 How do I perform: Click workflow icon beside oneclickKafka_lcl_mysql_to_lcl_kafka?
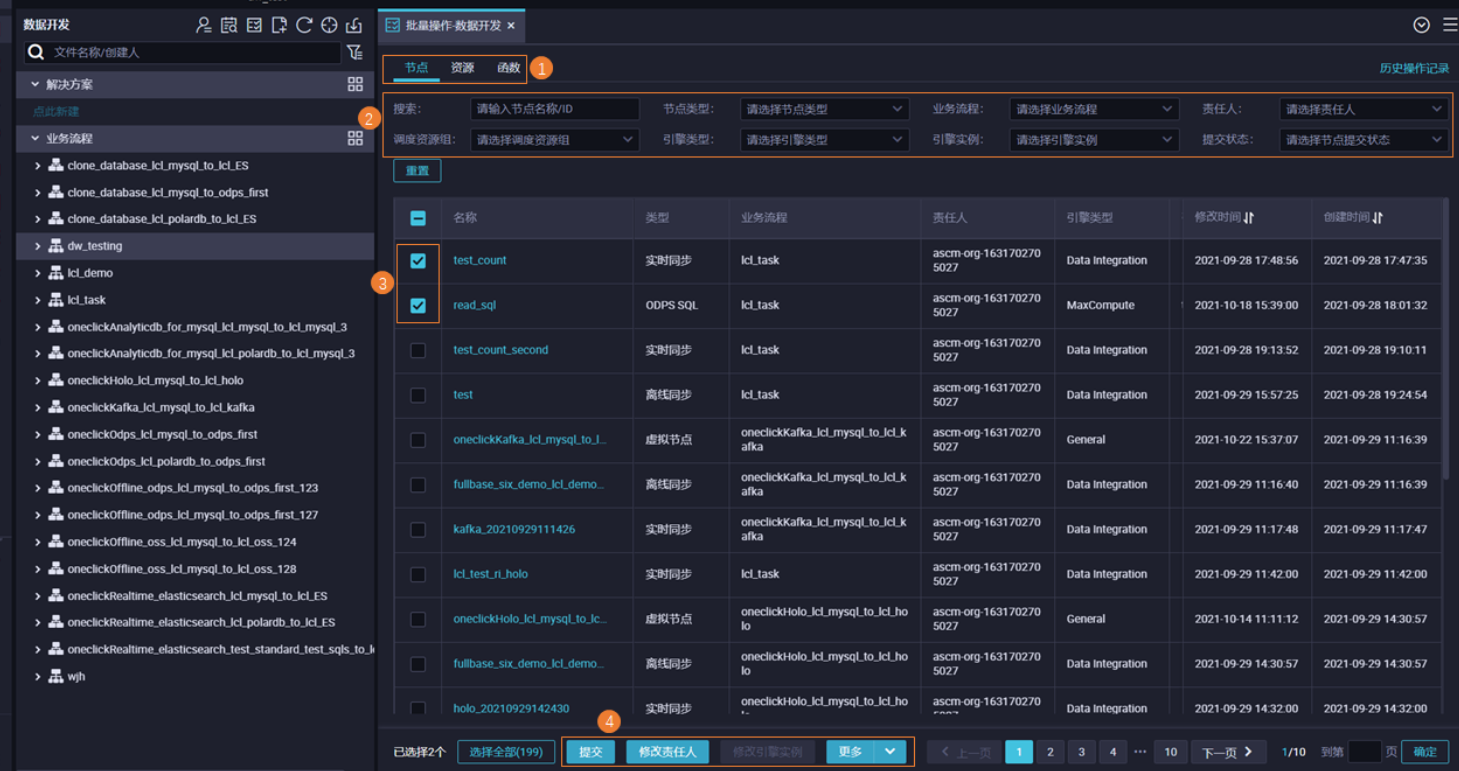tap(56, 408)
